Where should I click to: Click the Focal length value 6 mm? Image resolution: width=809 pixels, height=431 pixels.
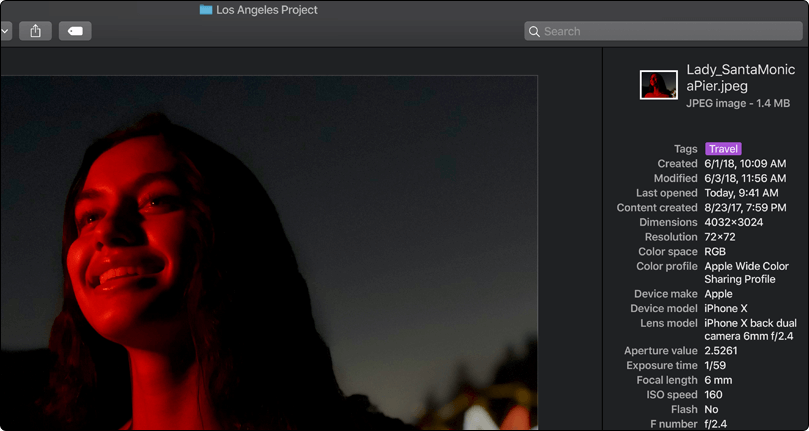click(x=718, y=380)
